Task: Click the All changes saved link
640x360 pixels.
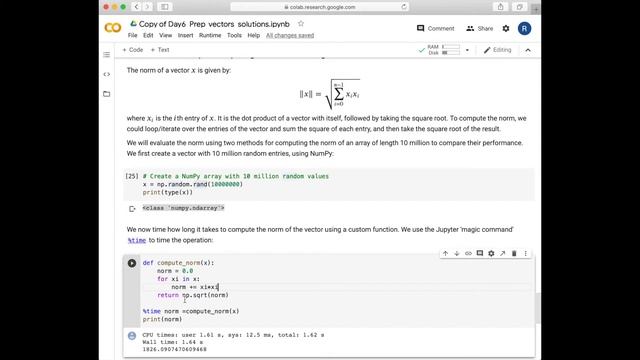Action: tap(290, 36)
